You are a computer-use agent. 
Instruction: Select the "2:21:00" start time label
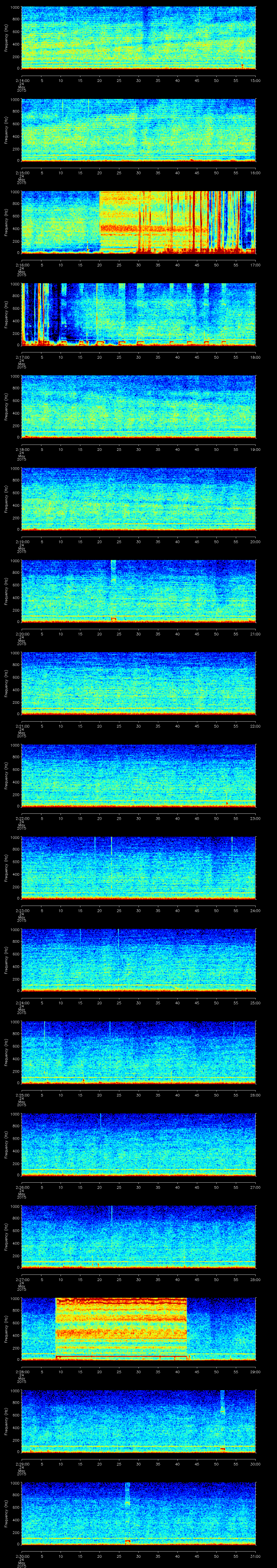(22, 726)
